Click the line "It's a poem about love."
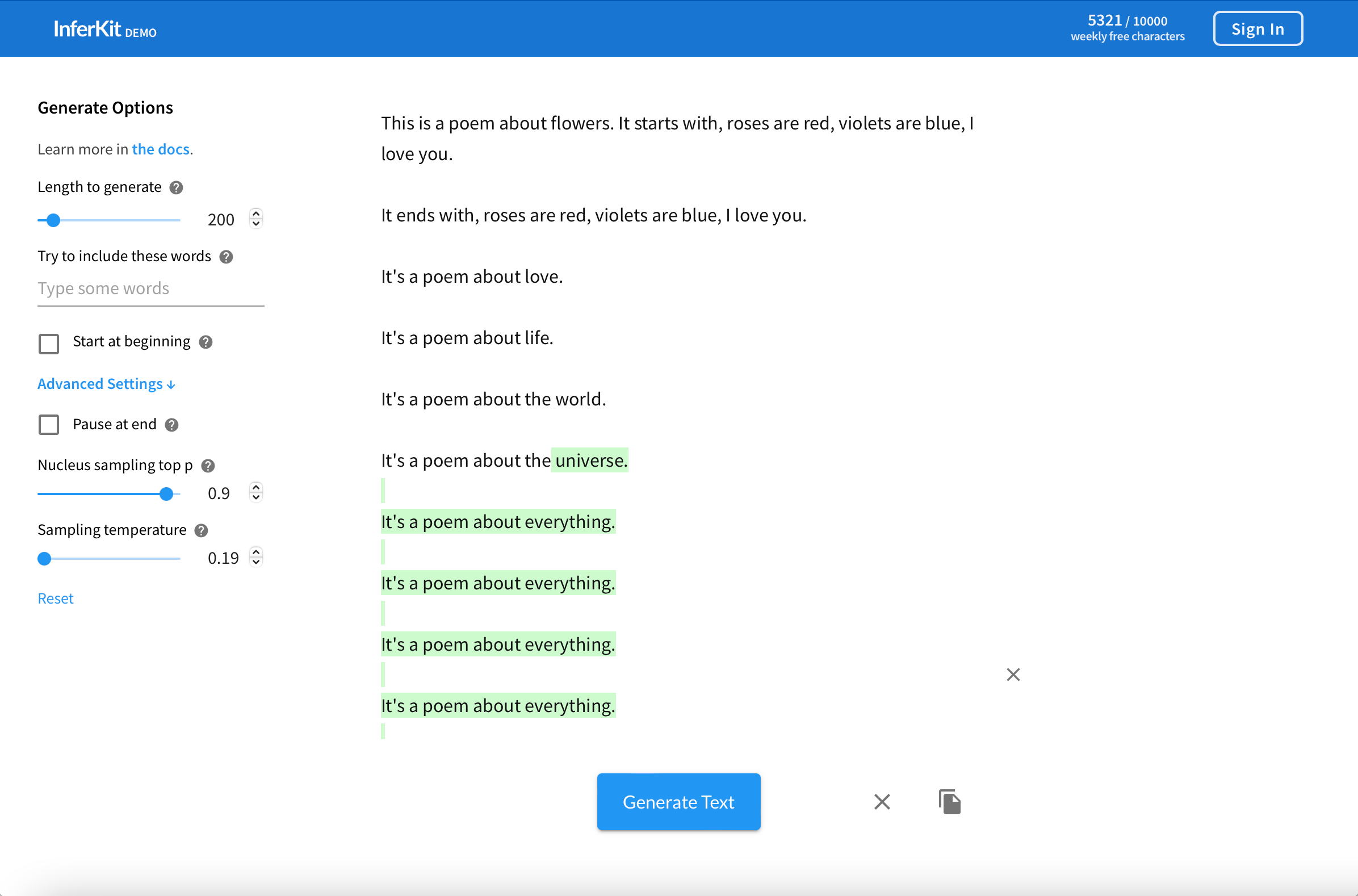The image size is (1358, 896). (472, 277)
